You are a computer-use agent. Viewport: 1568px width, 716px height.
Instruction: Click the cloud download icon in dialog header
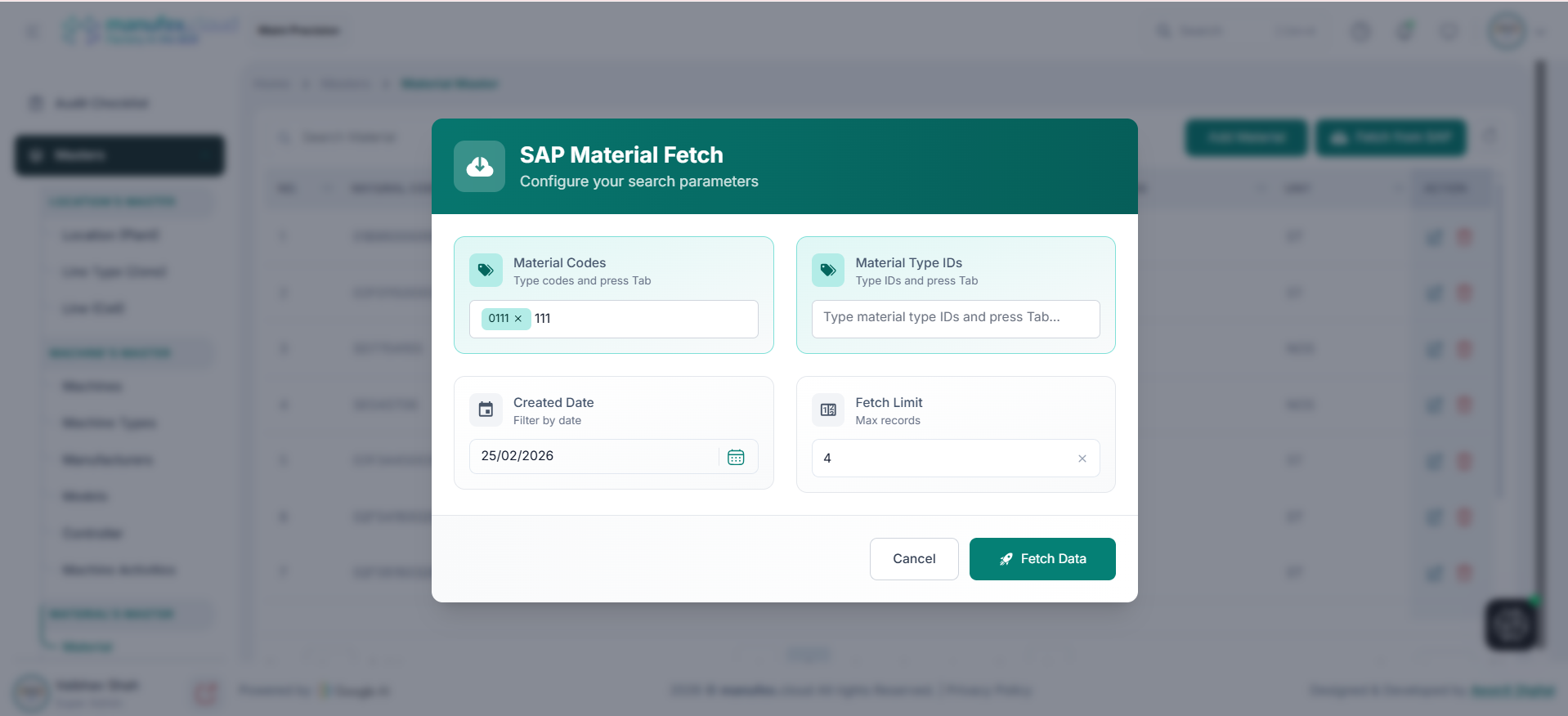click(479, 166)
